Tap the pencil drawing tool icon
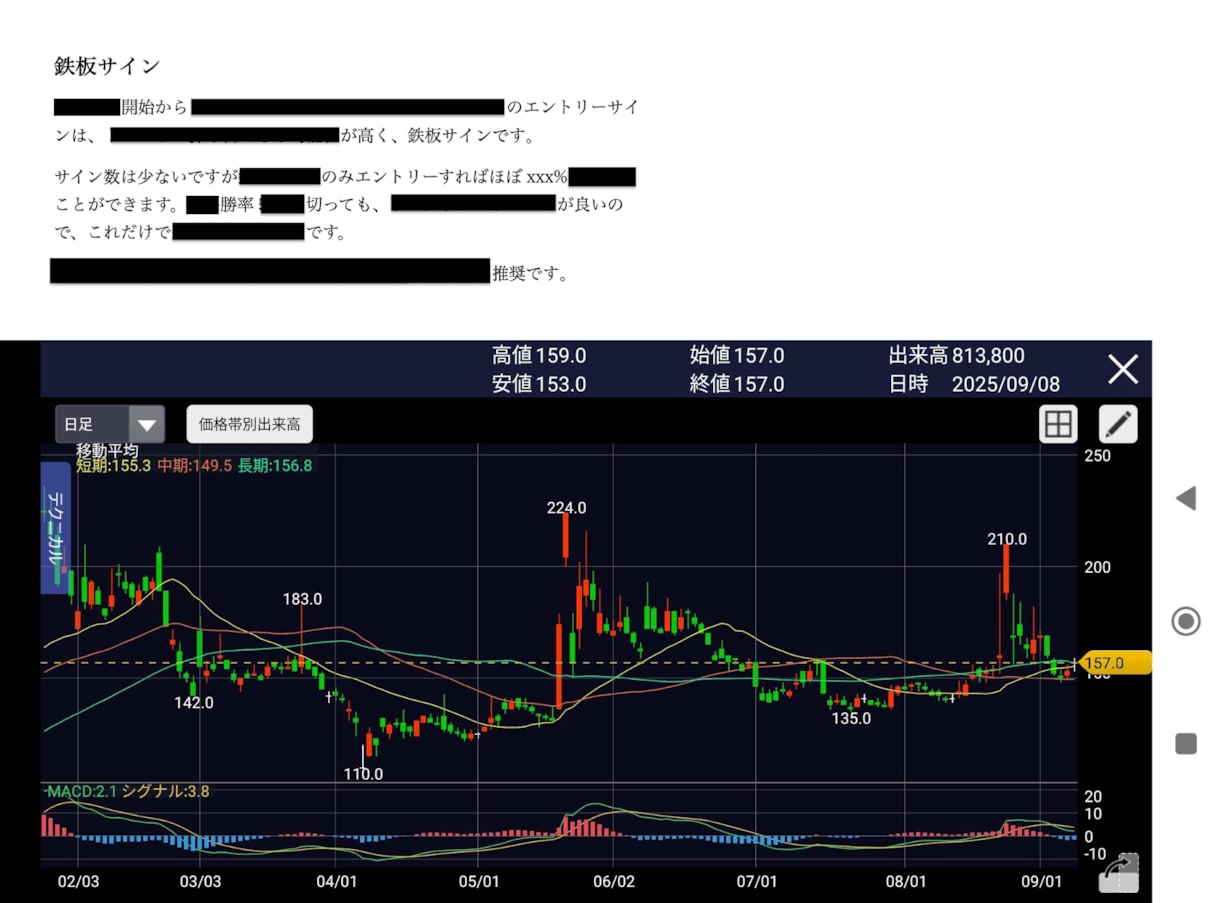 click(x=1118, y=424)
